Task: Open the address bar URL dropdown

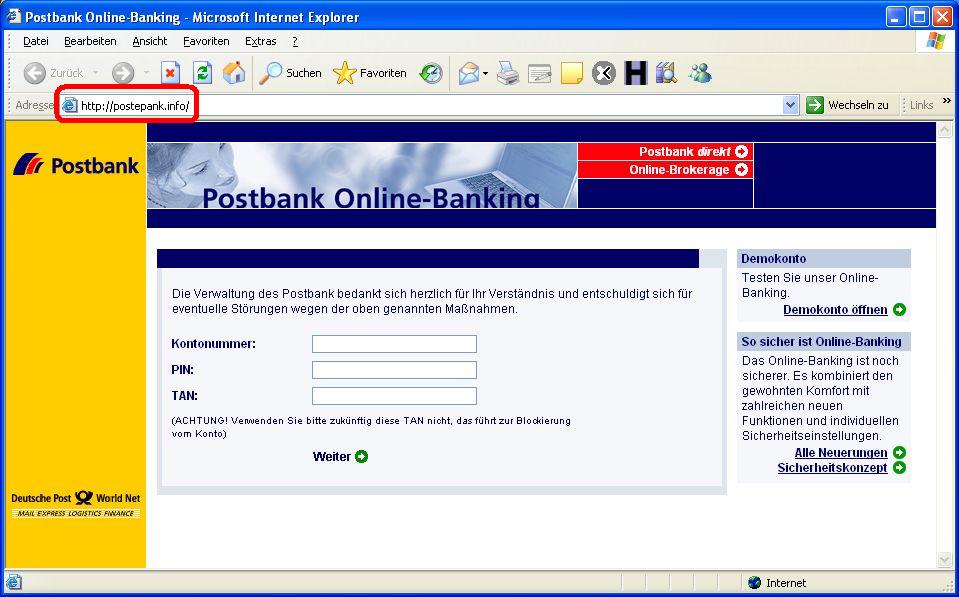Action: tap(790, 105)
